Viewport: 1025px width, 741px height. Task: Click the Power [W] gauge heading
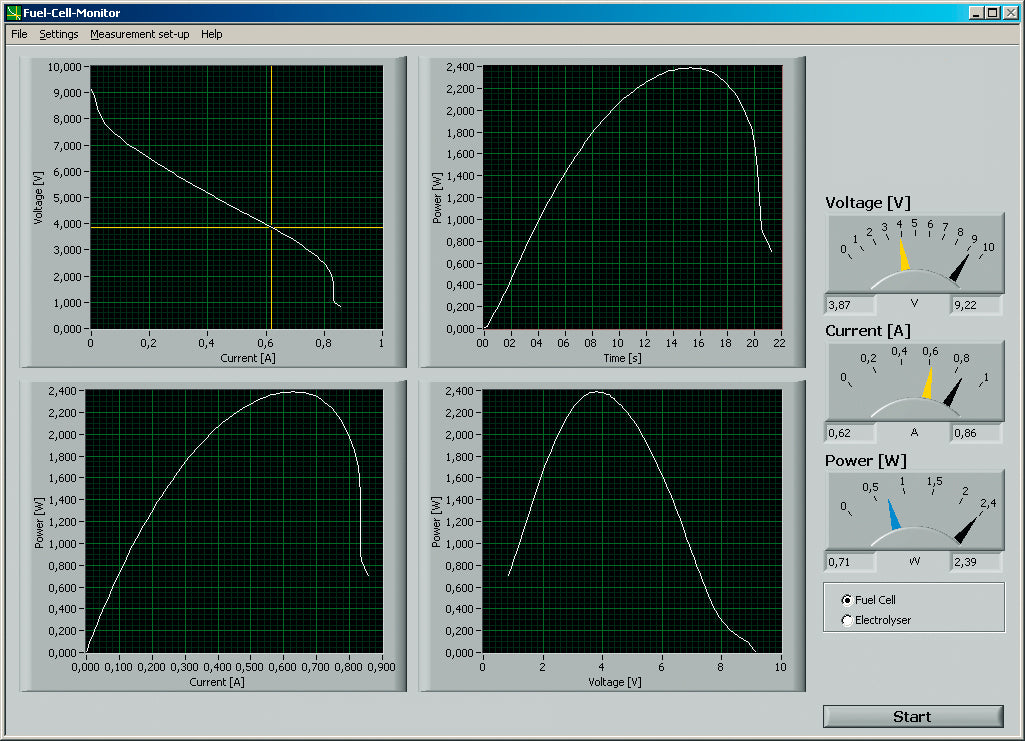865,461
